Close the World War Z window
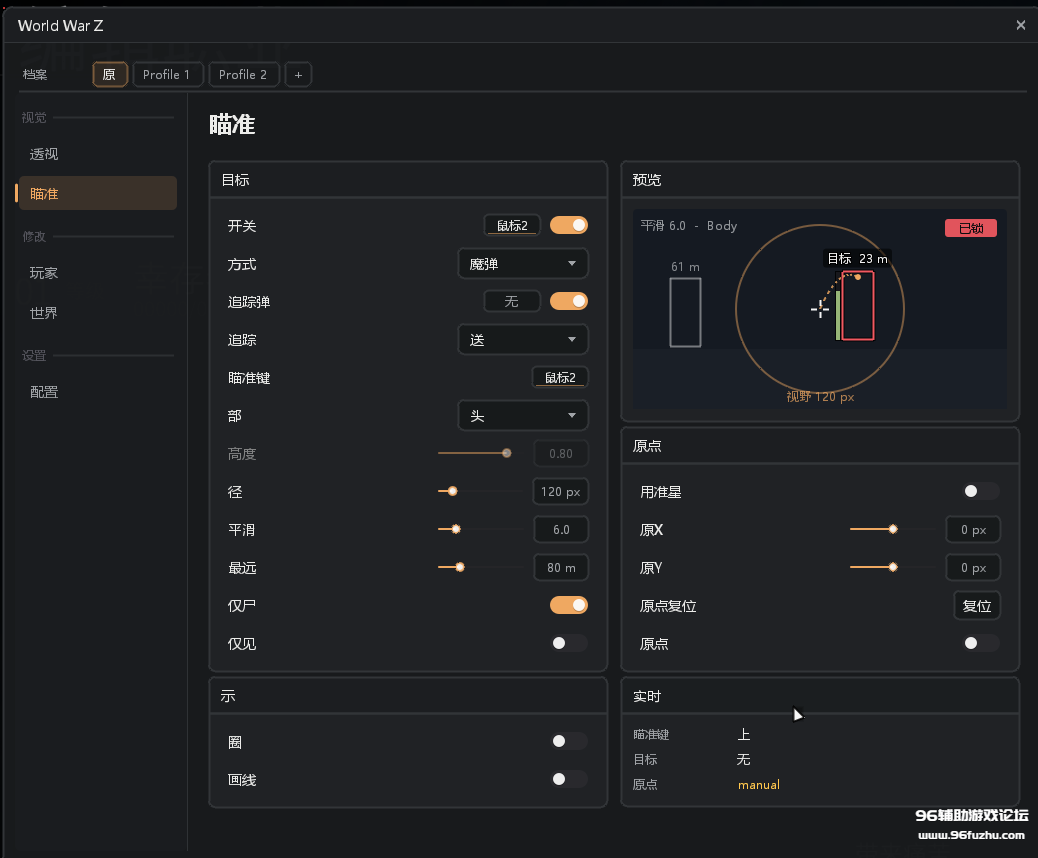The image size is (1038, 858). [x=1020, y=25]
